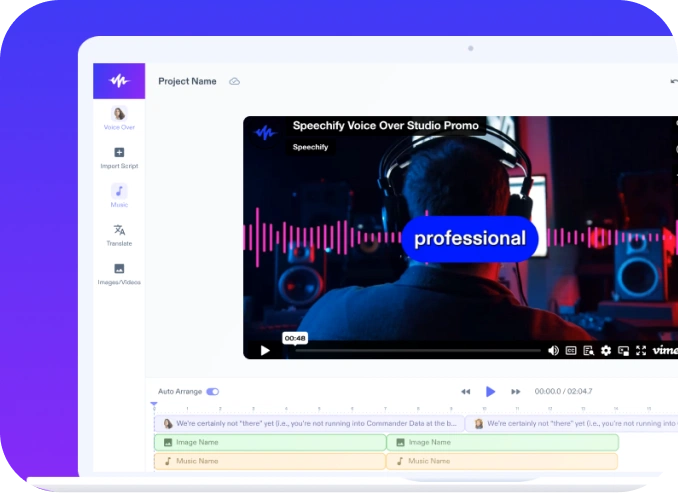Open the Music panel
The width and height of the screenshot is (678, 493).
pyautogui.click(x=119, y=196)
